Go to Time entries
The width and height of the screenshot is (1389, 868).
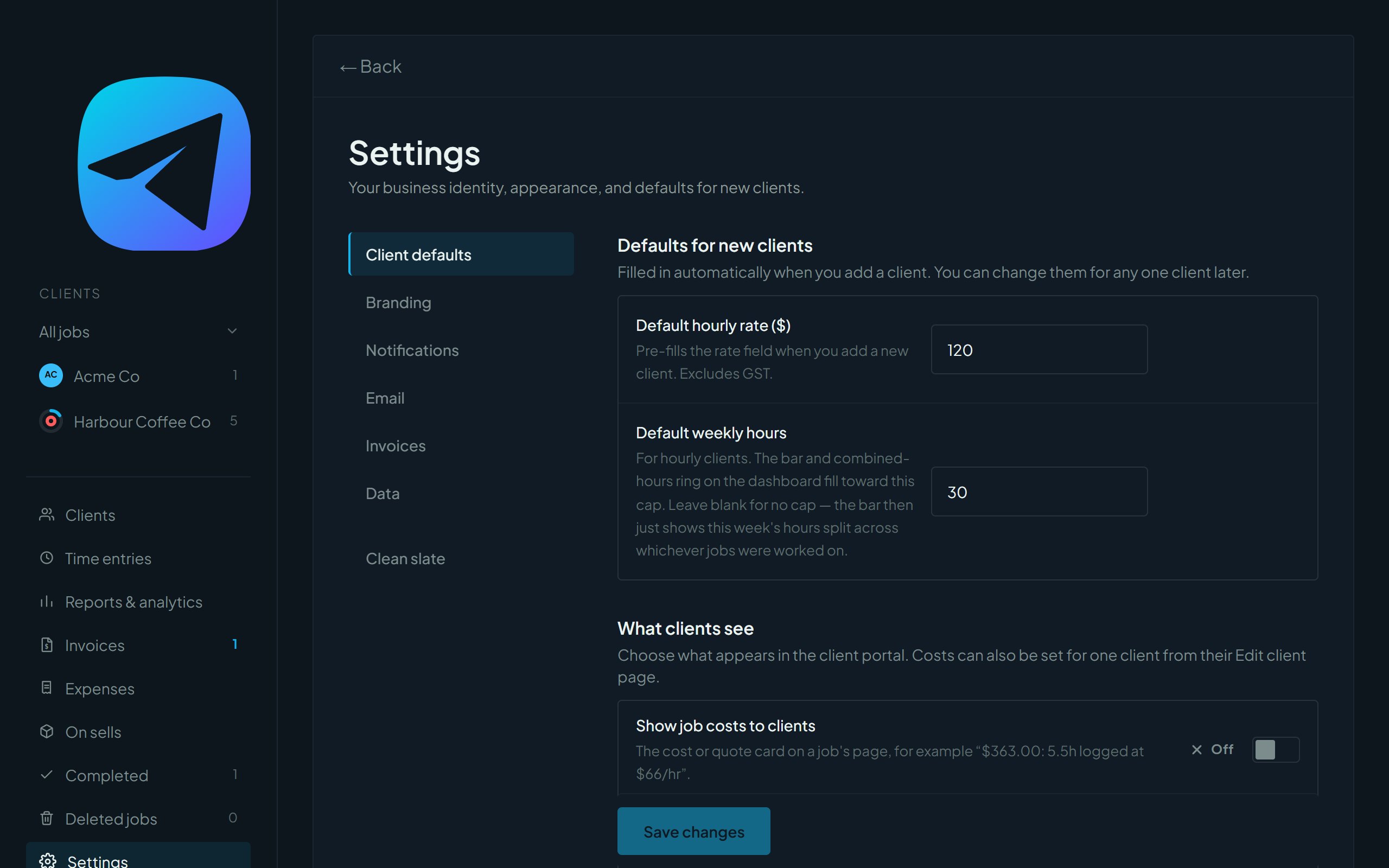pyautogui.click(x=138, y=558)
